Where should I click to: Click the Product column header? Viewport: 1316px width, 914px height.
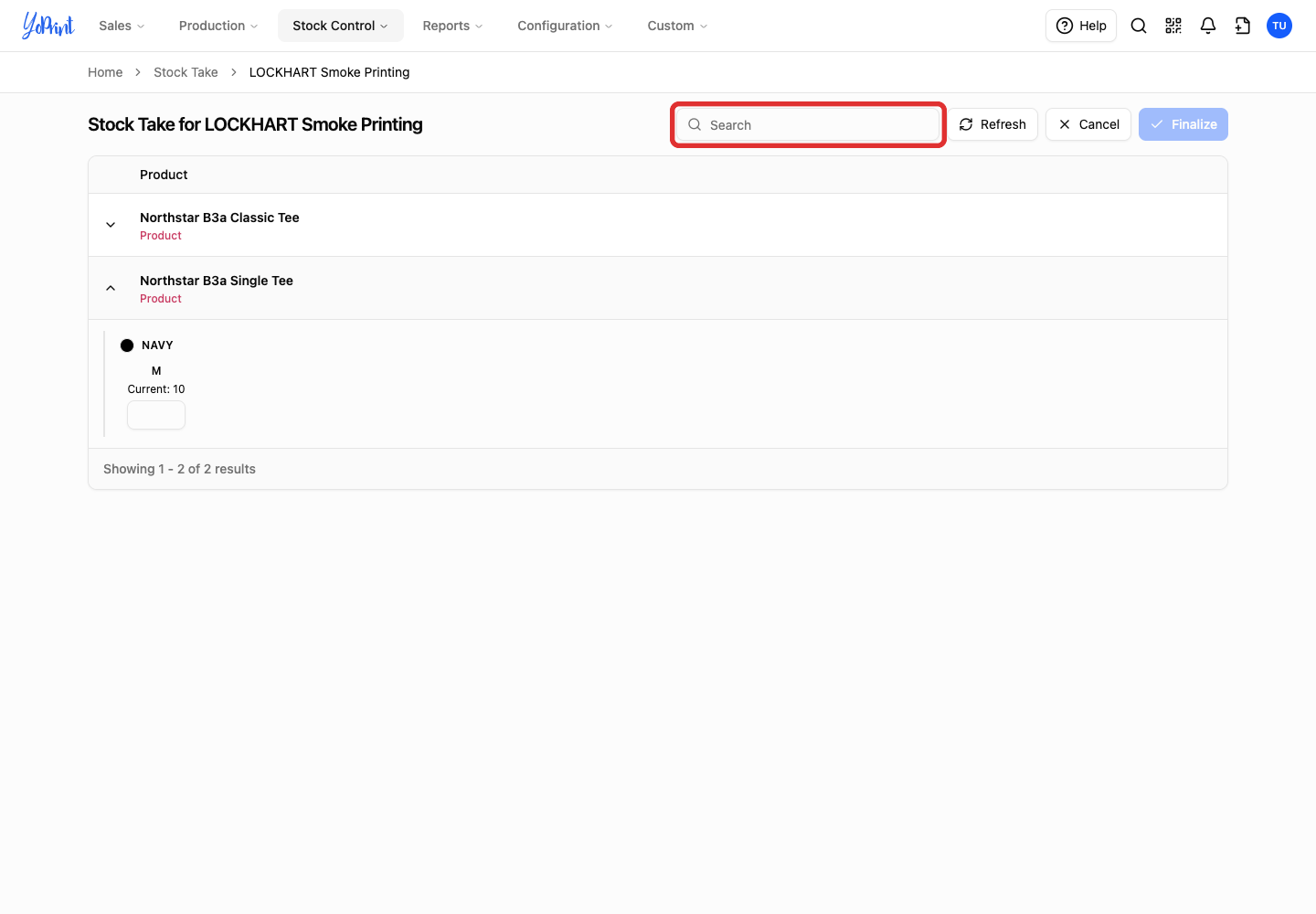[164, 175]
